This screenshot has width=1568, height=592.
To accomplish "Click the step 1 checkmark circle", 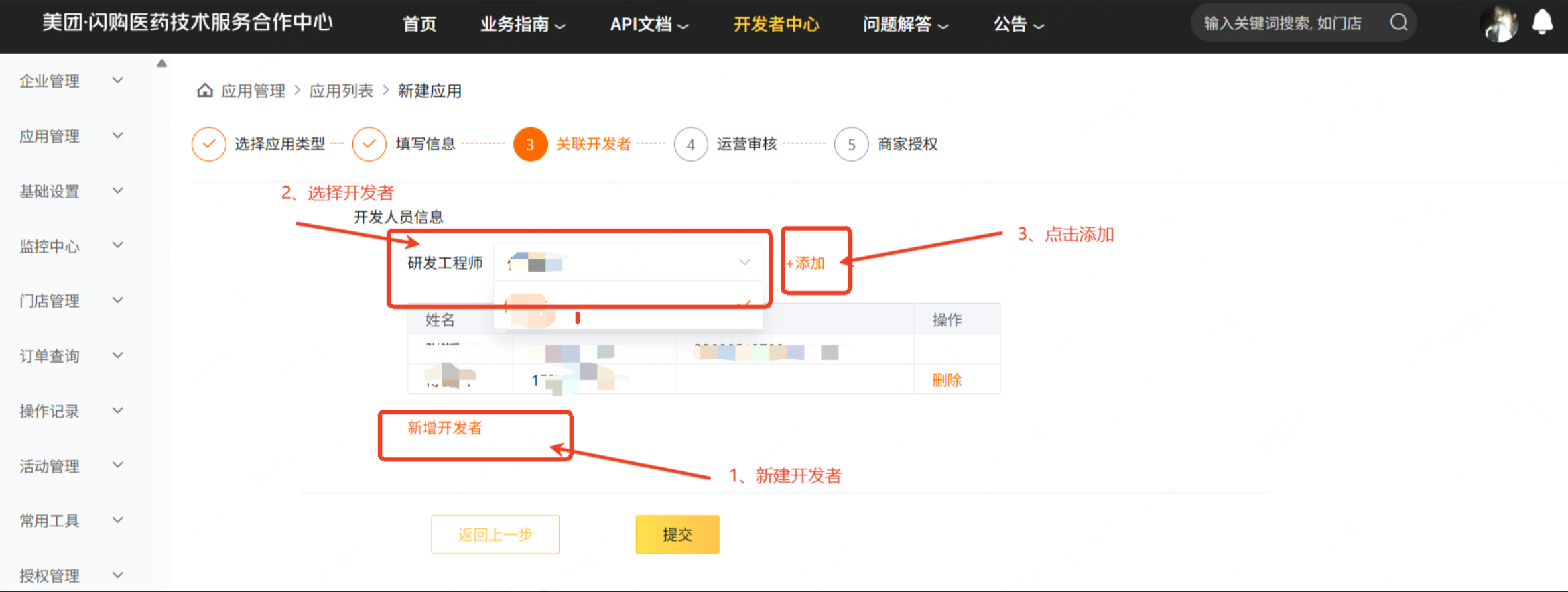I will tap(209, 145).
